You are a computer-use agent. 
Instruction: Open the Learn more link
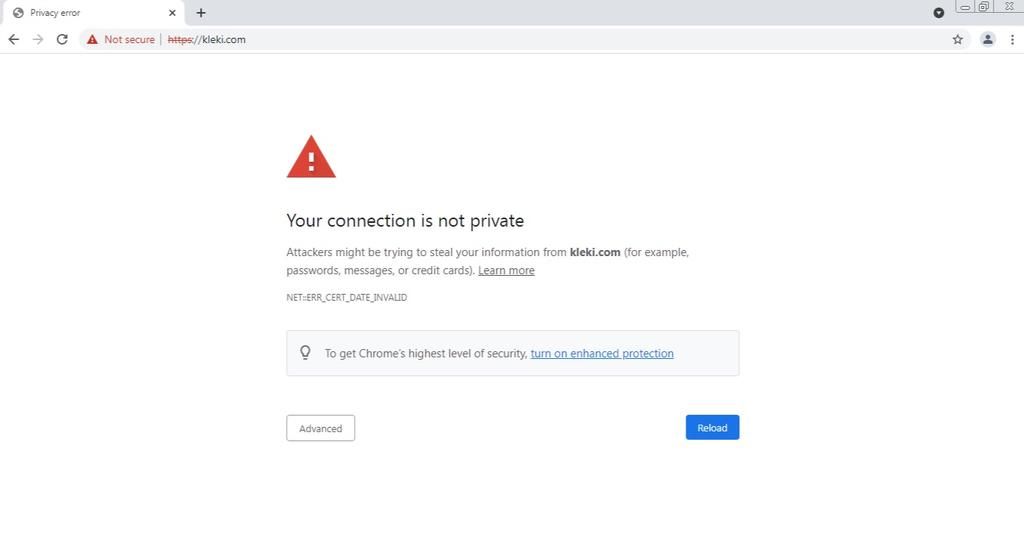[506, 271]
